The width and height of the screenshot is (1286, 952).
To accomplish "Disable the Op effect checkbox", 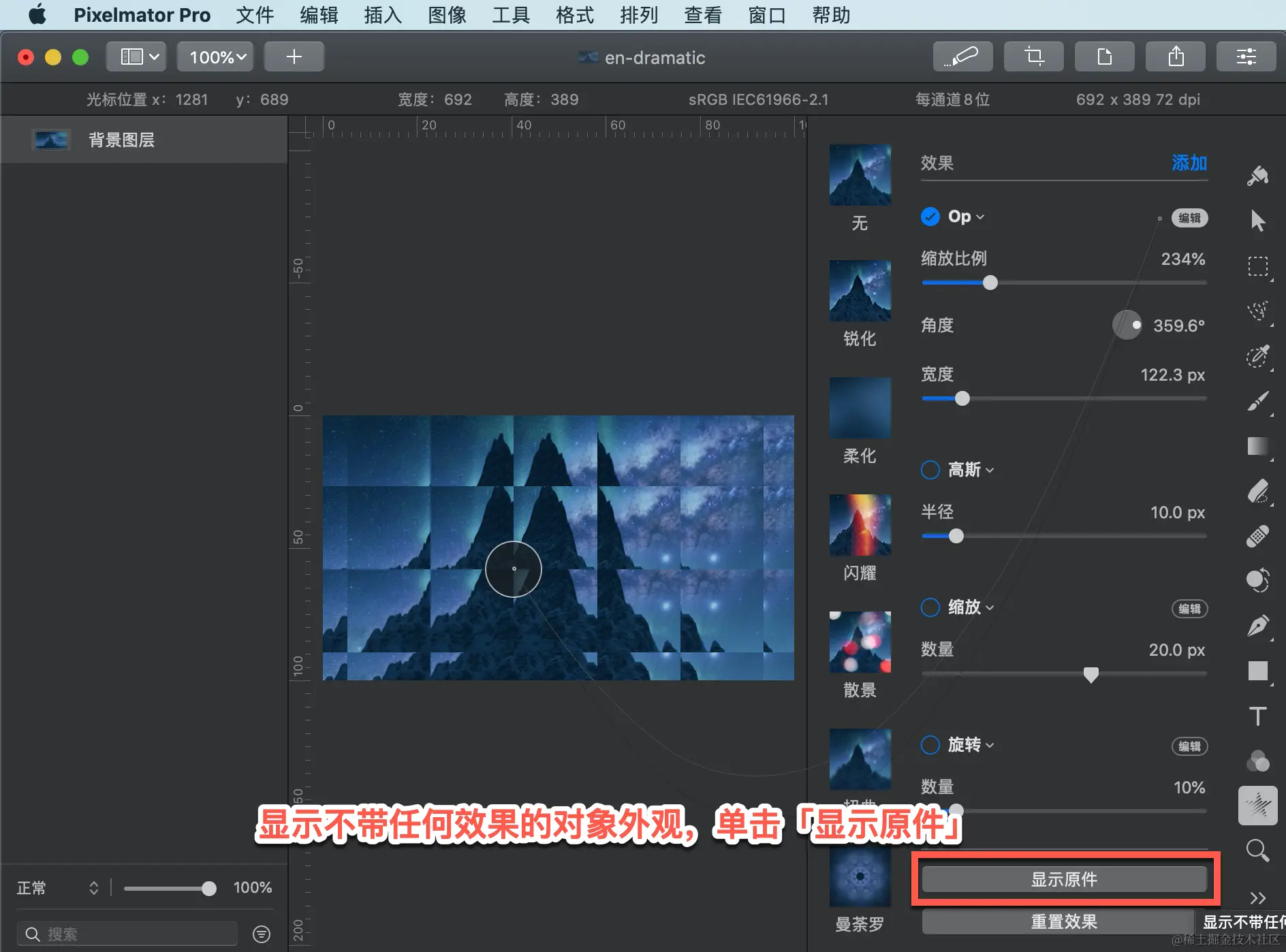I will click(930, 217).
